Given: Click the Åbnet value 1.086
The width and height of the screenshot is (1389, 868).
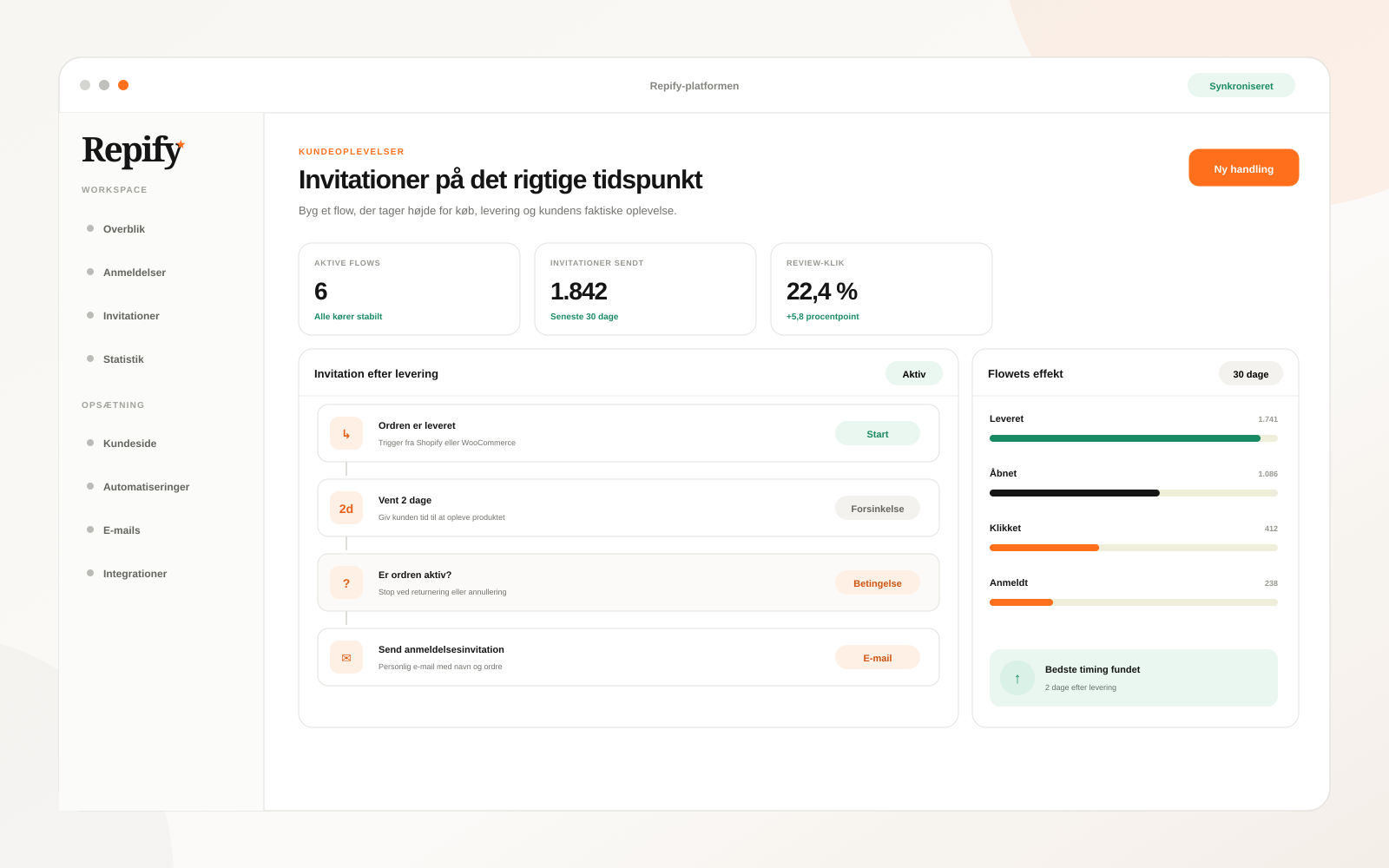Looking at the screenshot, I should (x=1267, y=474).
